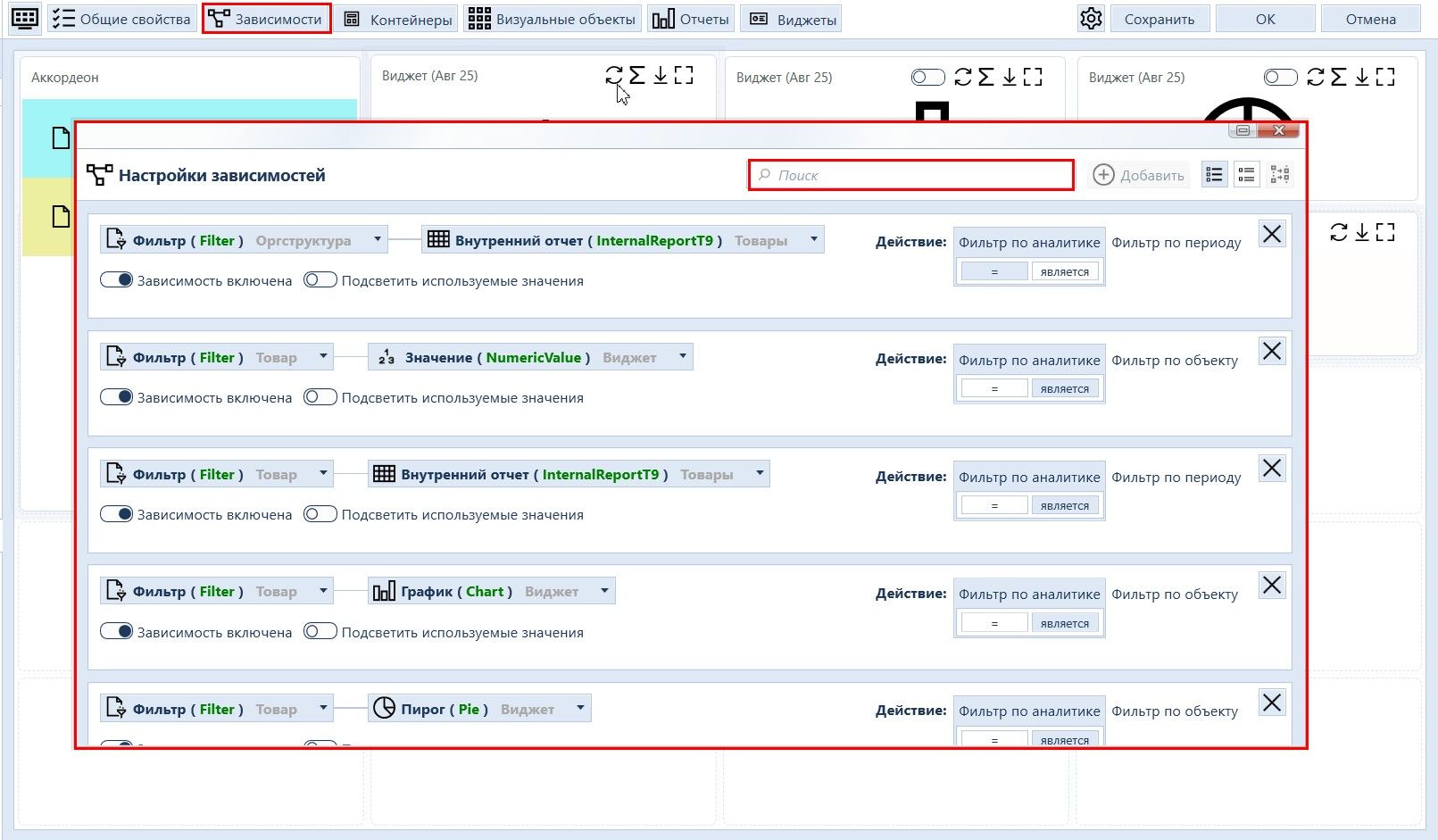
Task: Turn off Зависимость включена in the NumericValue row
Action: [x=116, y=396]
